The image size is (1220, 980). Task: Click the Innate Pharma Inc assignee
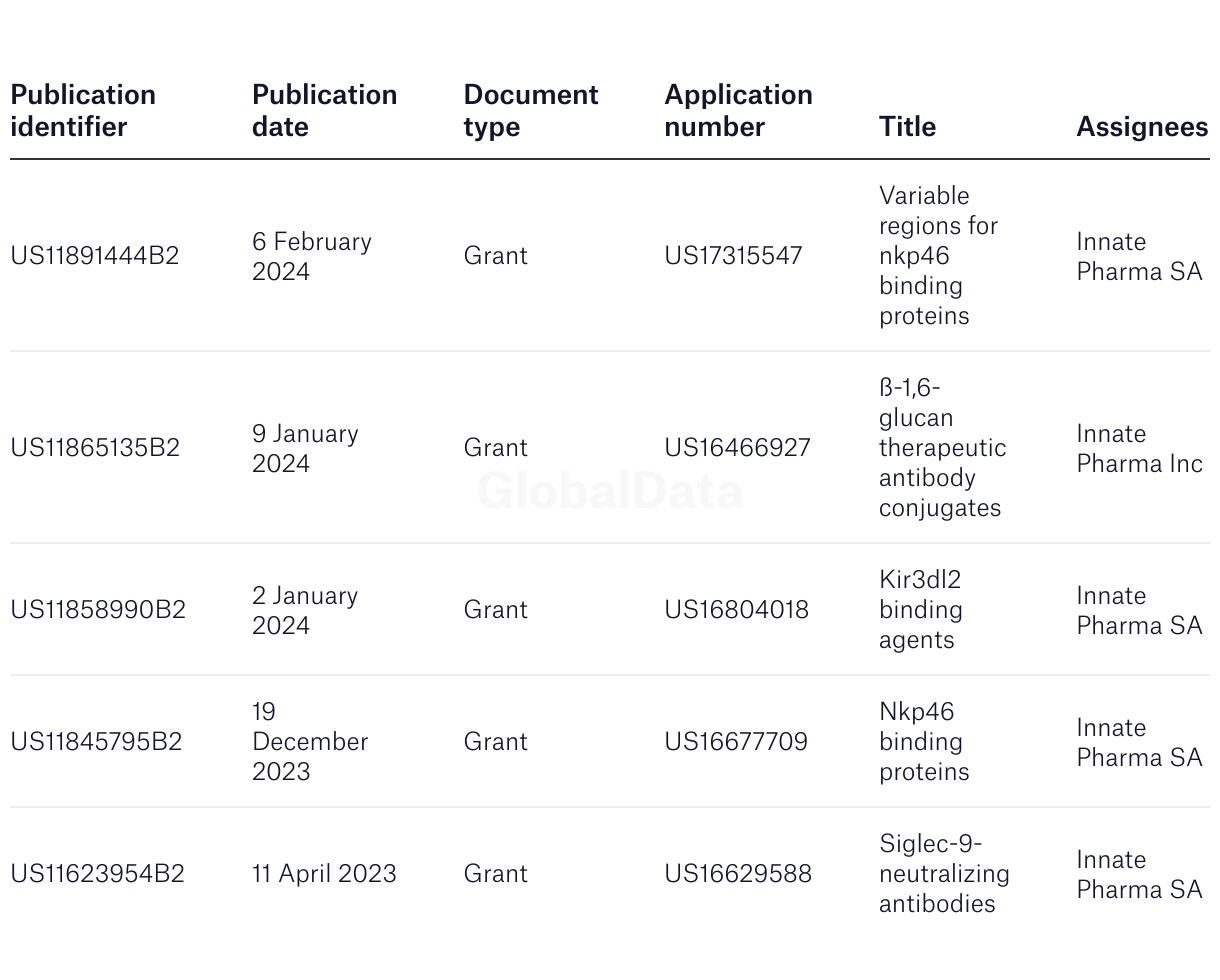pos(1139,448)
